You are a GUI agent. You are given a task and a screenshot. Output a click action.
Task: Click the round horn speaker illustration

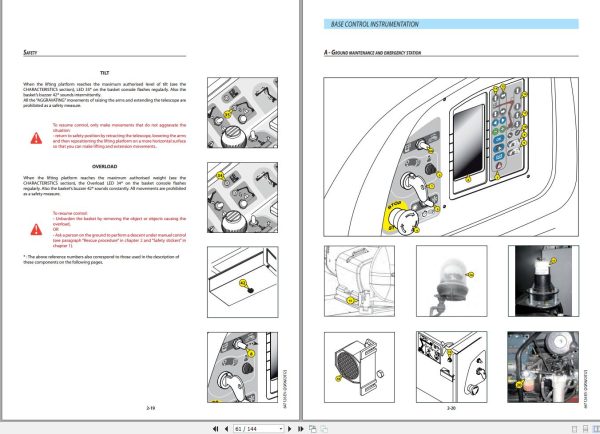point(359,367)
